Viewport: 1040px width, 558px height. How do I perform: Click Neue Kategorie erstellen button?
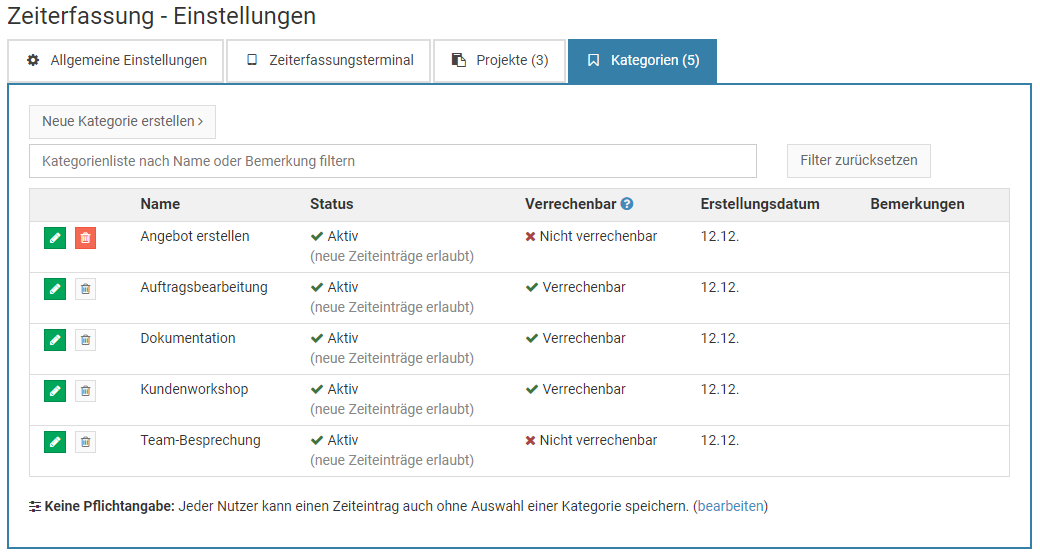pyautogui.click(x=122, y=121)
